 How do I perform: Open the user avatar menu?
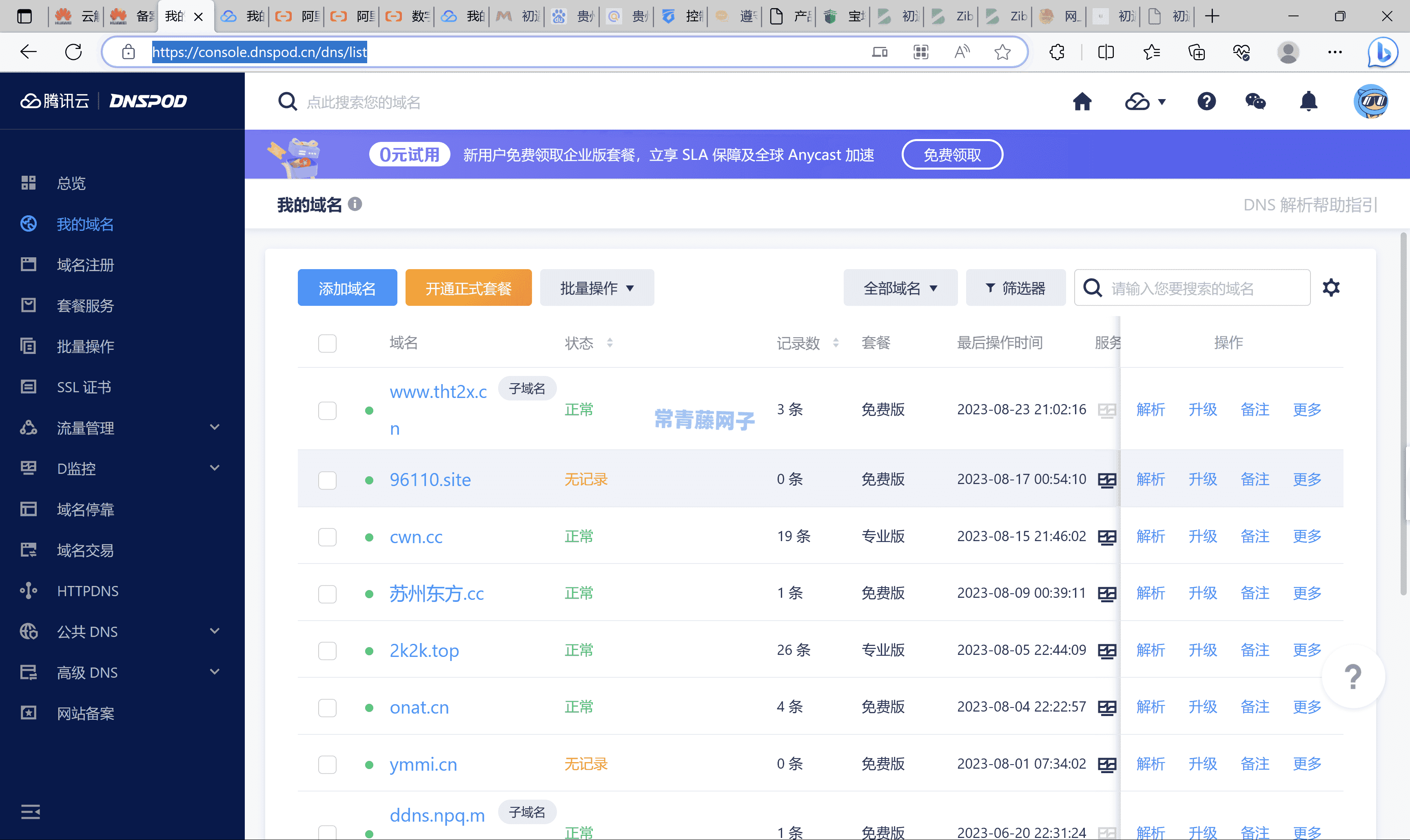pyautogui.click(x=1370, y=102)
